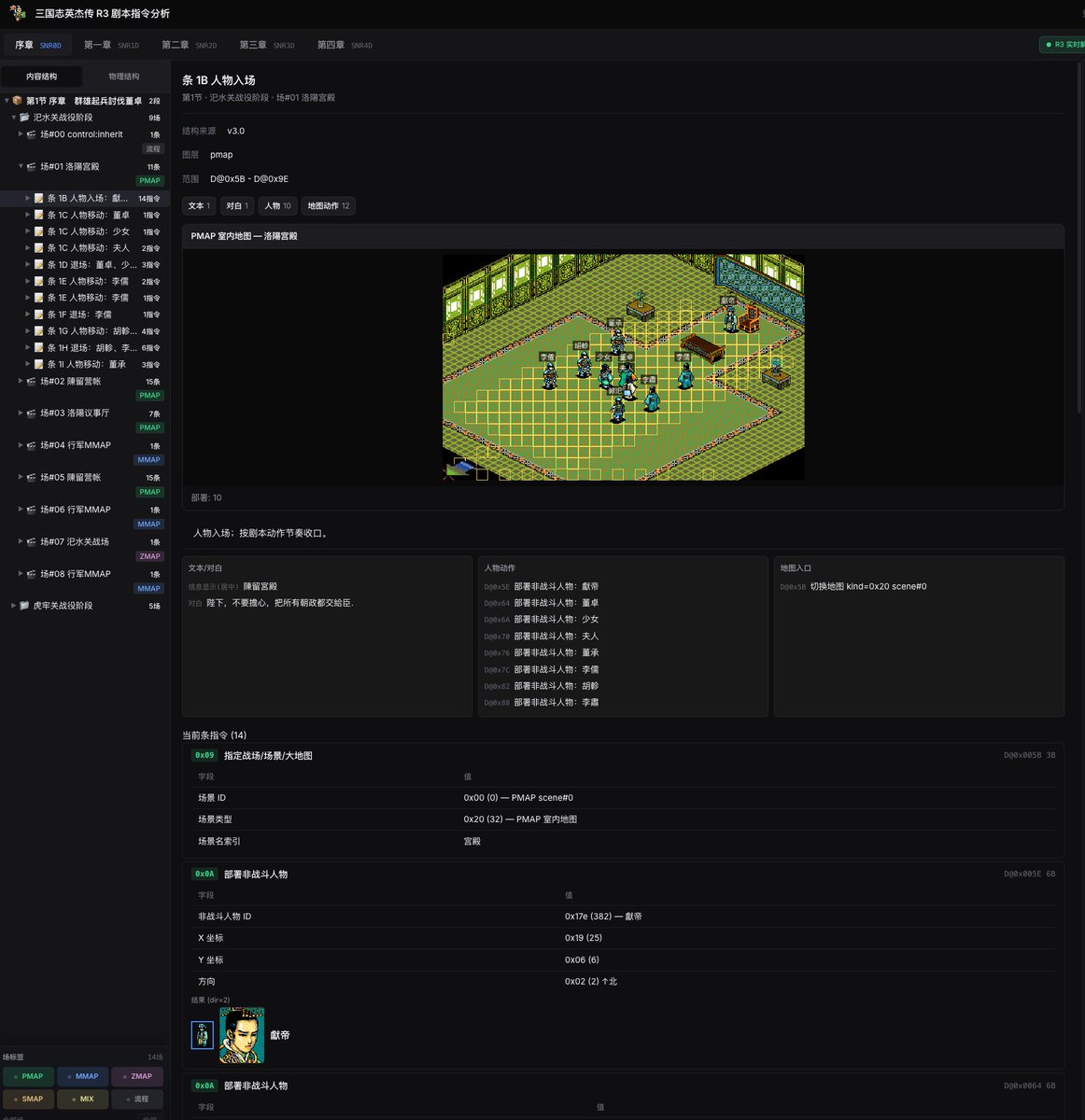Screen dimensions: 1085x1120
Task: Collapse the 第1节 序章 tree node
Action: click(x=7, y=101)
